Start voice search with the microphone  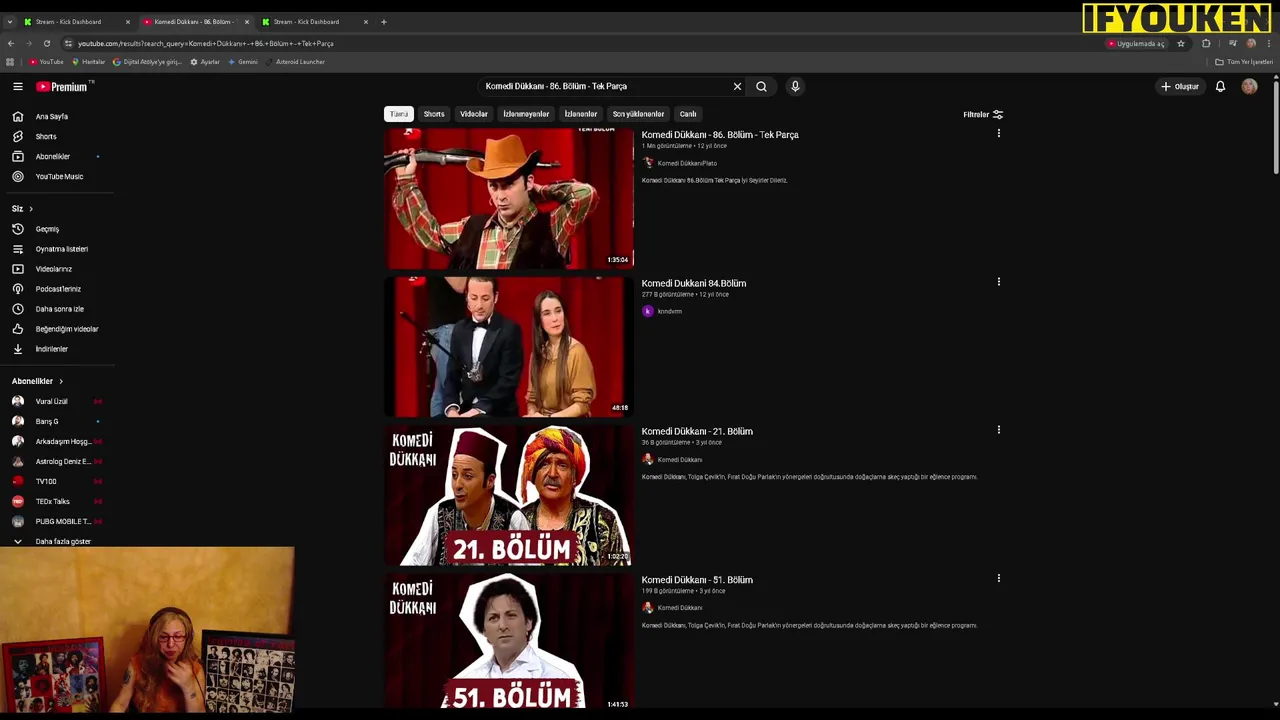[795, 86]
